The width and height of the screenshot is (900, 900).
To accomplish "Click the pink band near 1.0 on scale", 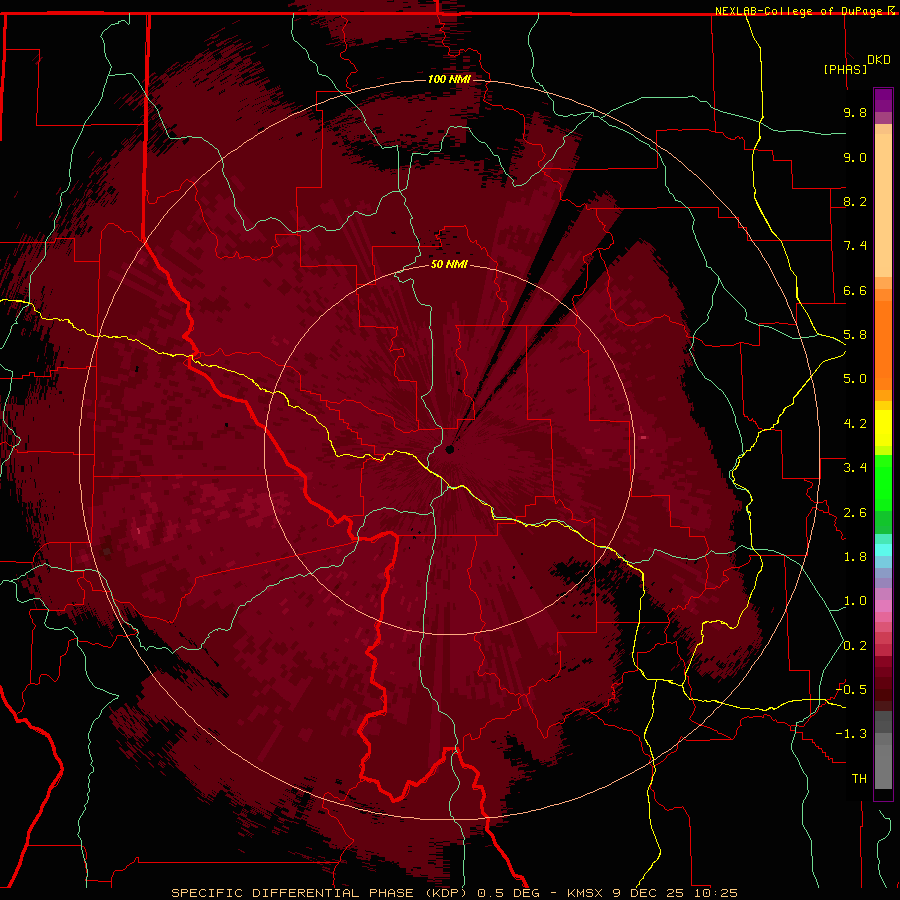I will click(883, 606).
